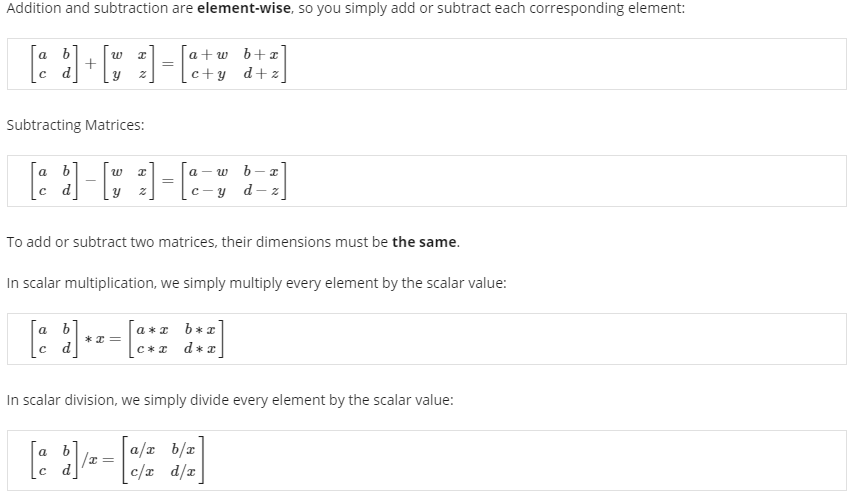Click the bold "element-wise" text
858x495 pixels.
point(247,8)
